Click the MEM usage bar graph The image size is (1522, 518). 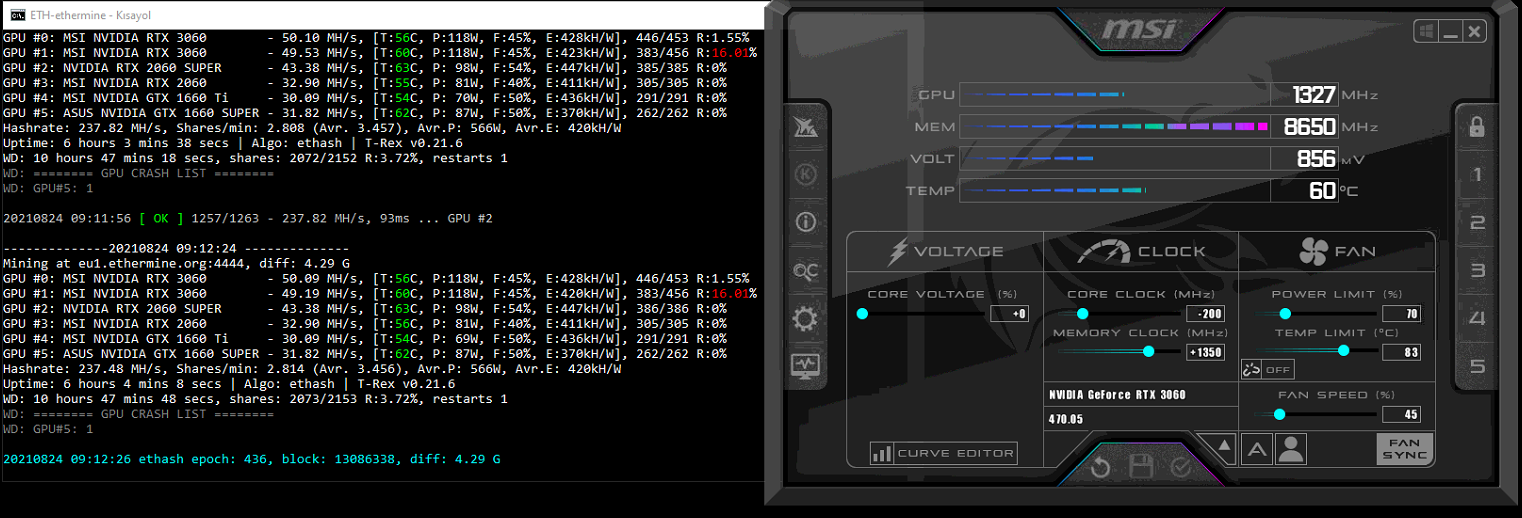click(1115, 127)
